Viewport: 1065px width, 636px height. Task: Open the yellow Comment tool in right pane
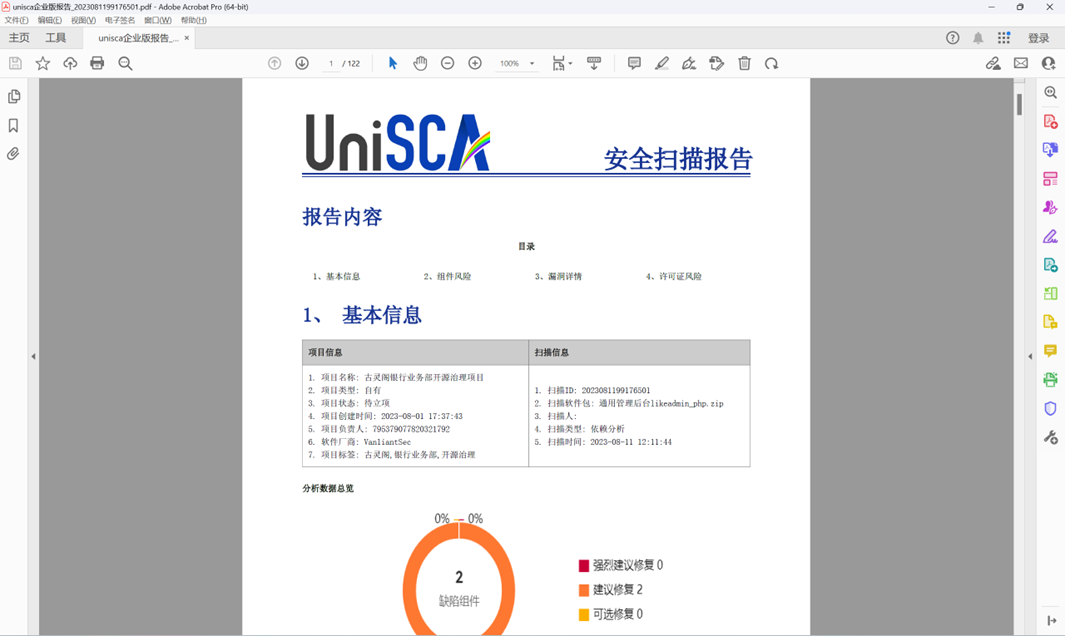click(x=1051, y=351)
